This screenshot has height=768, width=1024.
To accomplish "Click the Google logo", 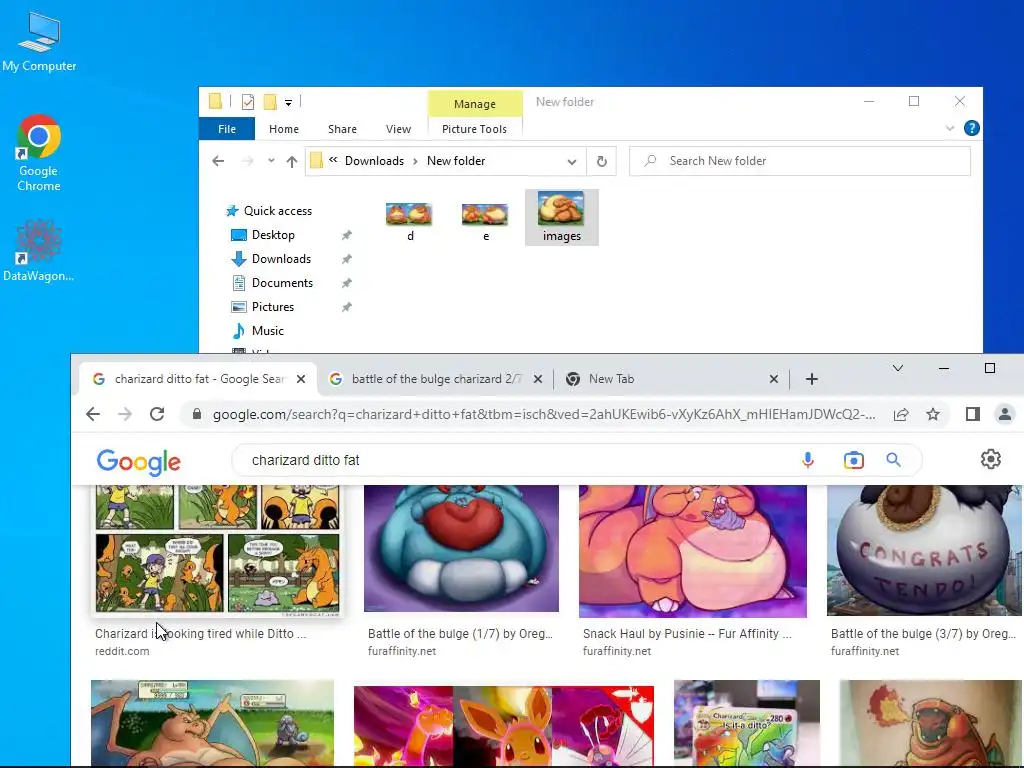I will (x=138, y=462).
